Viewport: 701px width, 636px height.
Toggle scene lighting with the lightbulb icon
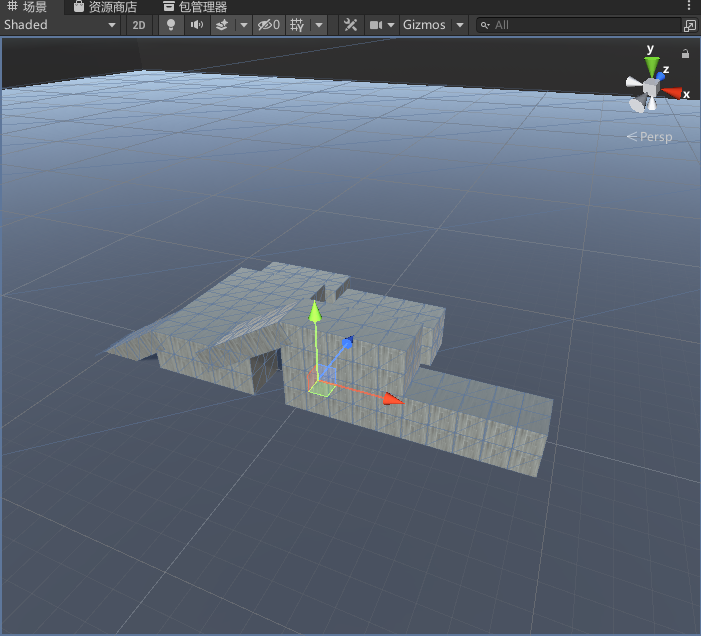coord(171,25)
